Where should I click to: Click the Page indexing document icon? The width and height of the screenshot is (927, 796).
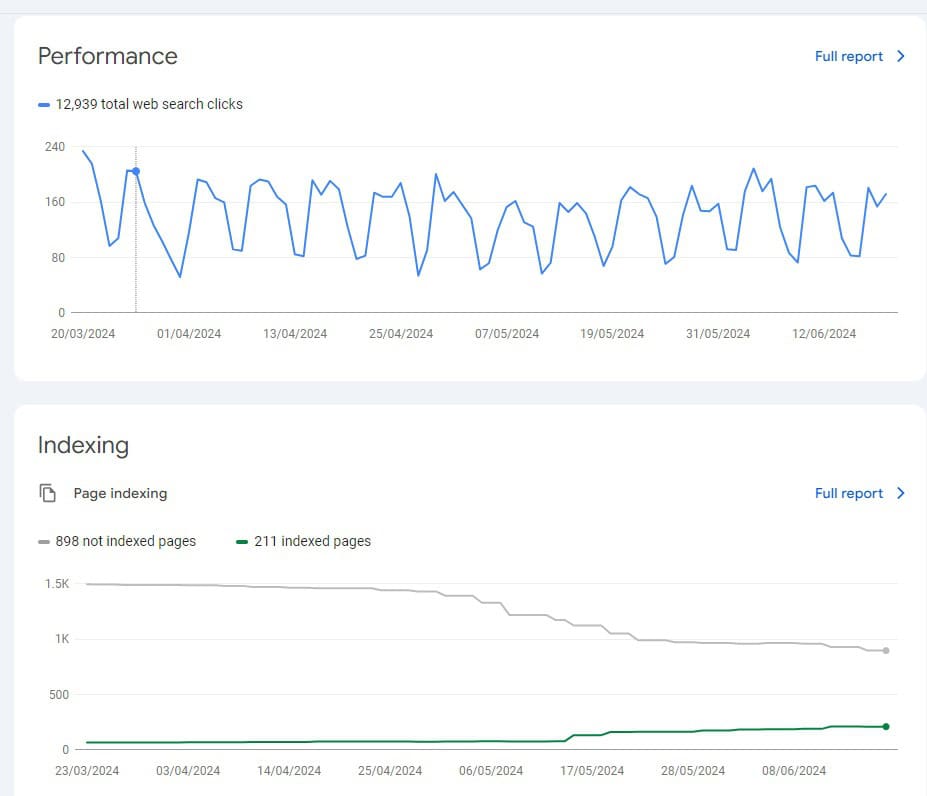47,493
